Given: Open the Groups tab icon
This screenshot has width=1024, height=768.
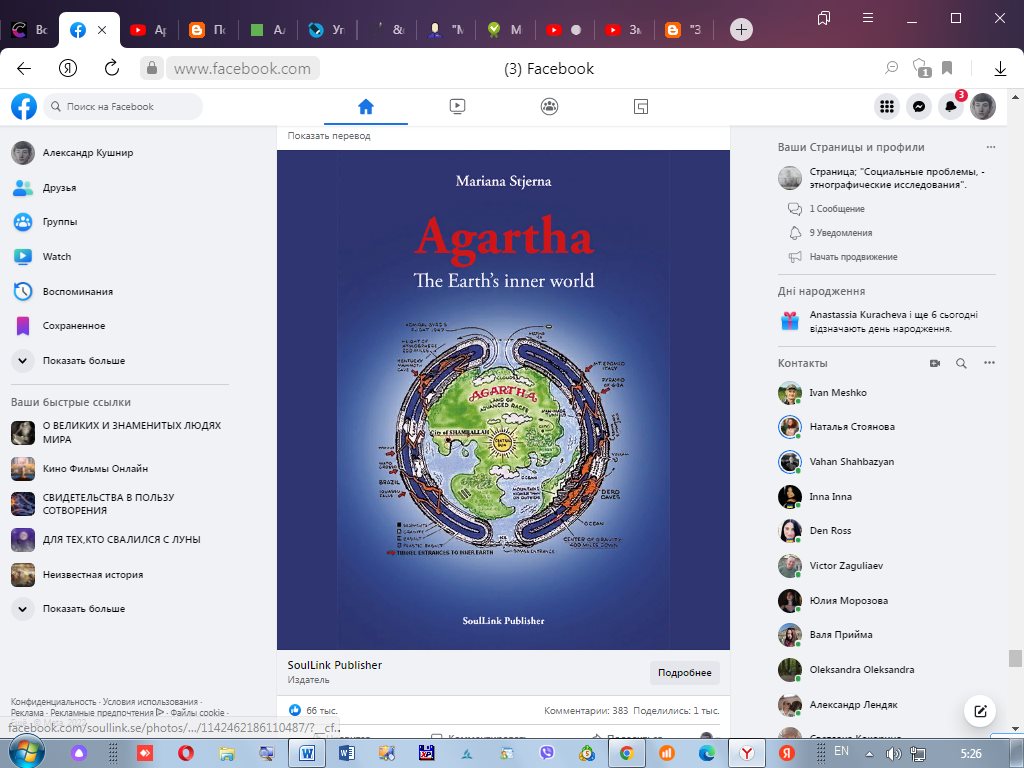Looking at the screenshot, I should coord(549,106).
